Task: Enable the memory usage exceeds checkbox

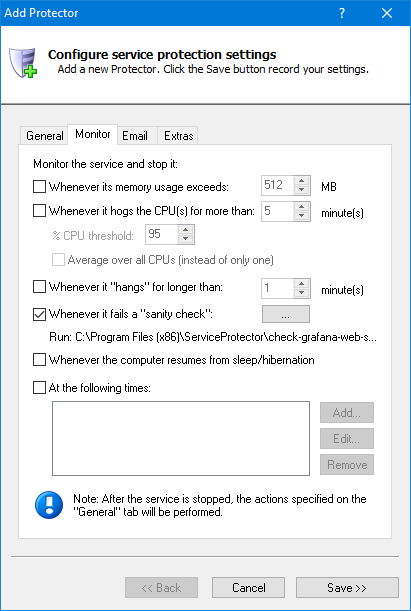Action: coord(39,187)
